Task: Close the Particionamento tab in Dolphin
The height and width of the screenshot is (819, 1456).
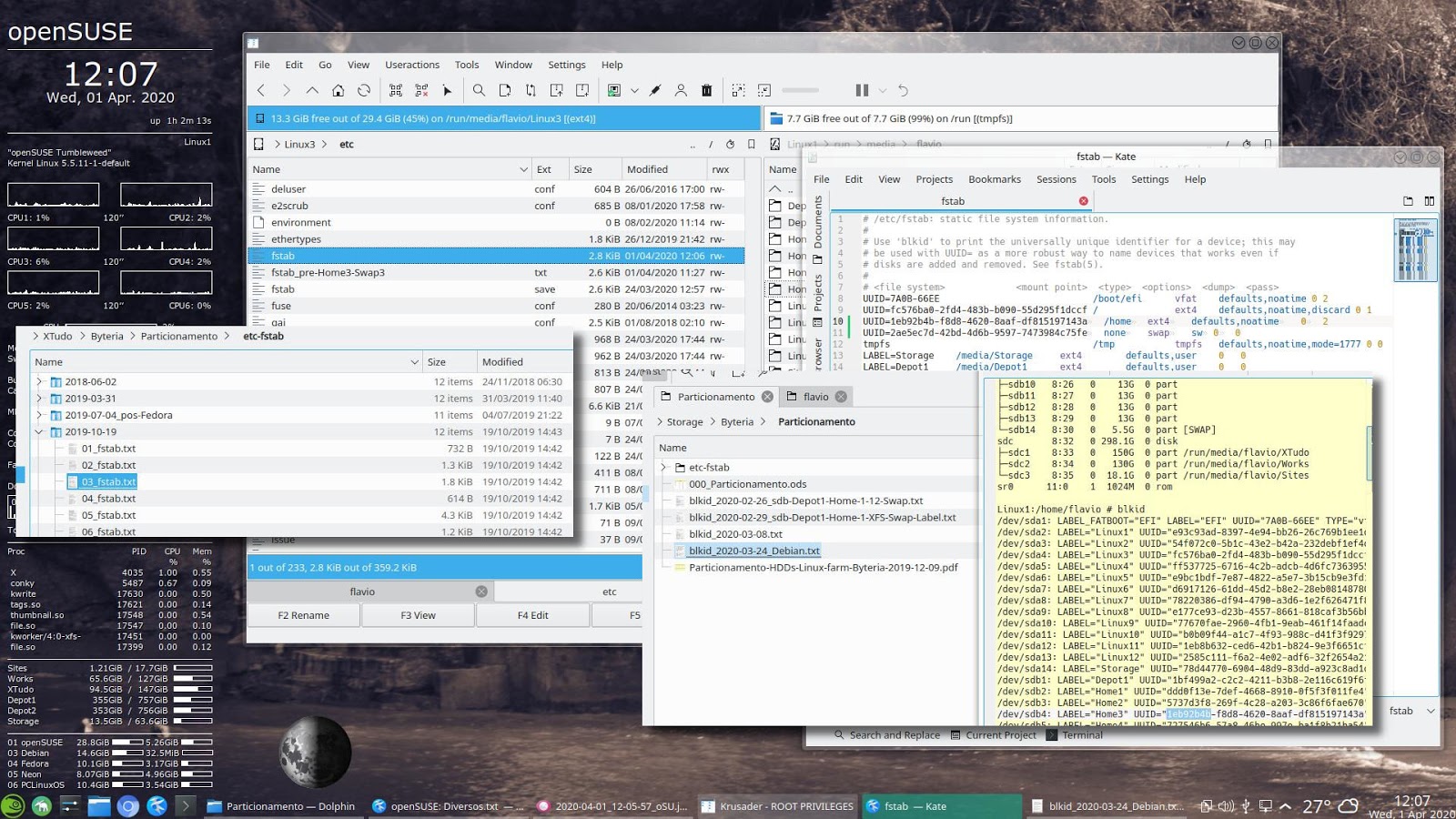Action: [767, 397]
